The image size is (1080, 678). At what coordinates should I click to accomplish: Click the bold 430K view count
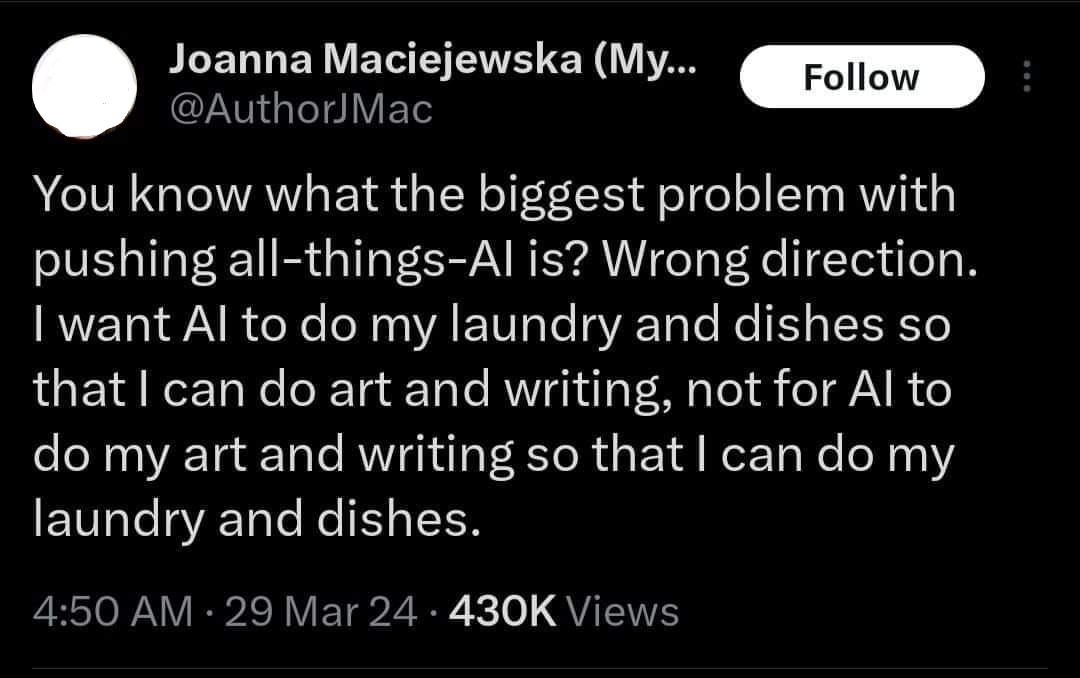(x=503, y=611)
